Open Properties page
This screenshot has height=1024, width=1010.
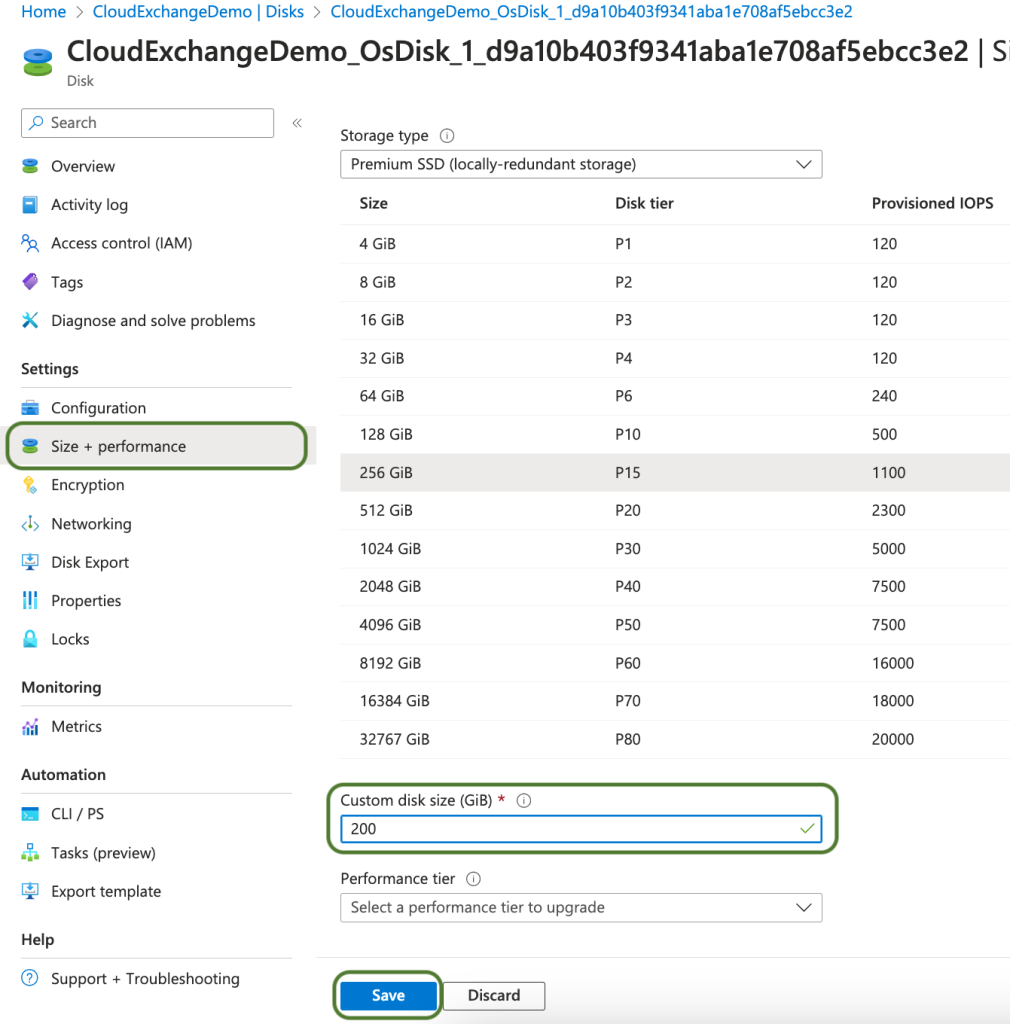(x=86, y=600)
